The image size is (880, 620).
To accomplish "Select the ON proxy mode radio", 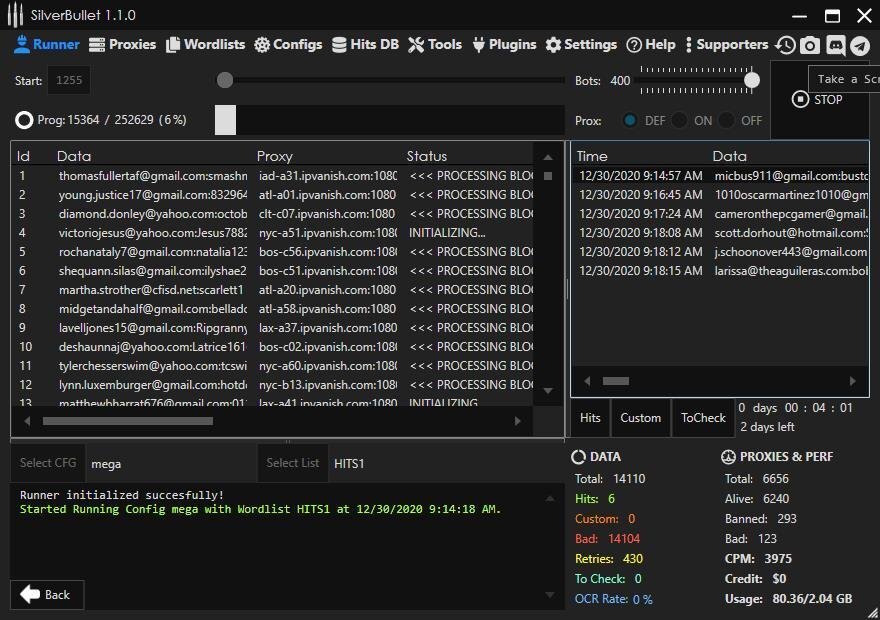I will pos(680,120).
